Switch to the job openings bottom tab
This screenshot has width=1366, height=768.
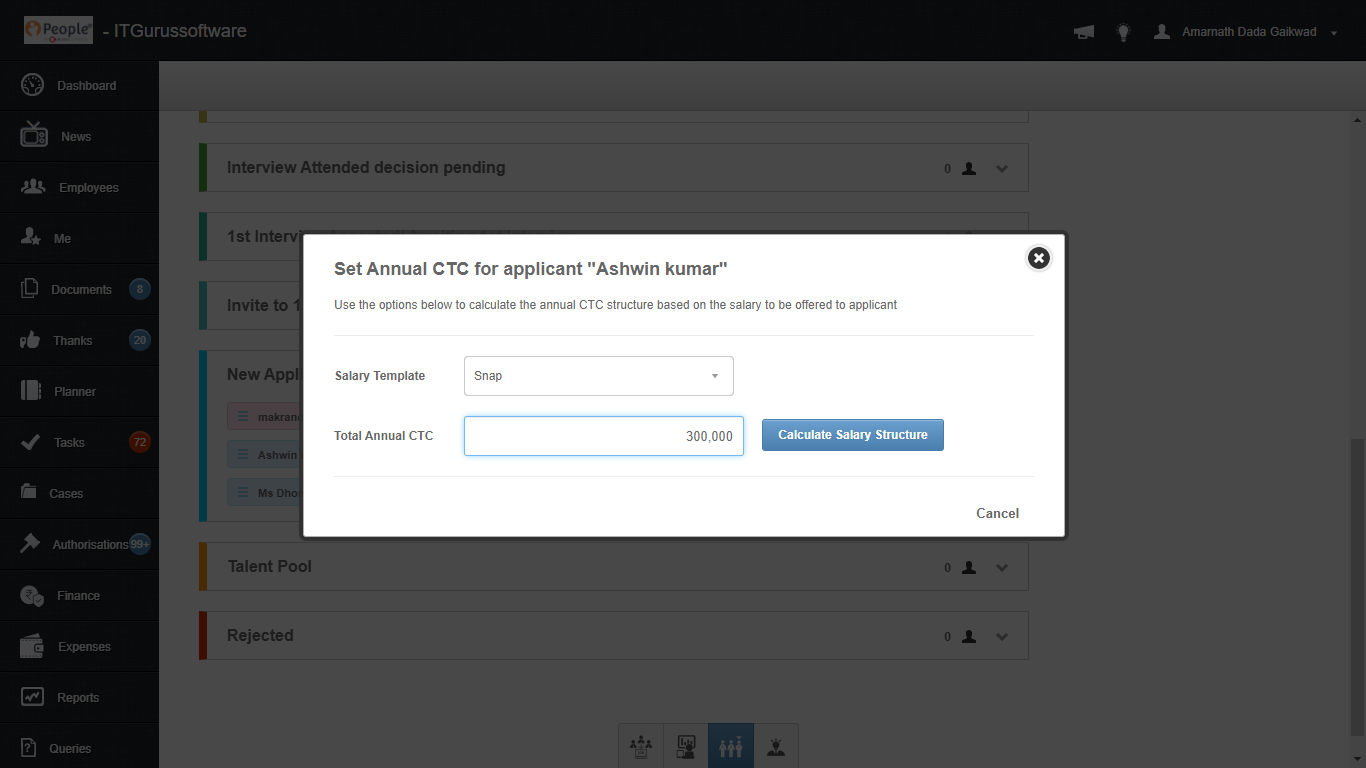[641, 746]
